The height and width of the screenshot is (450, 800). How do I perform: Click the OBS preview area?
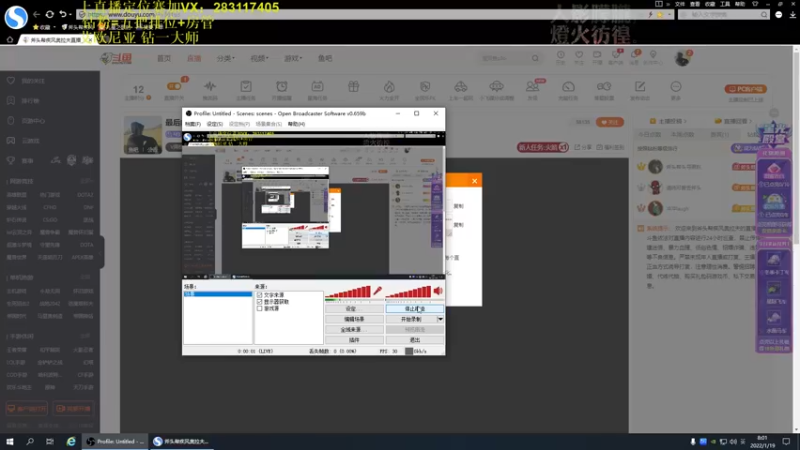[314, 205]
